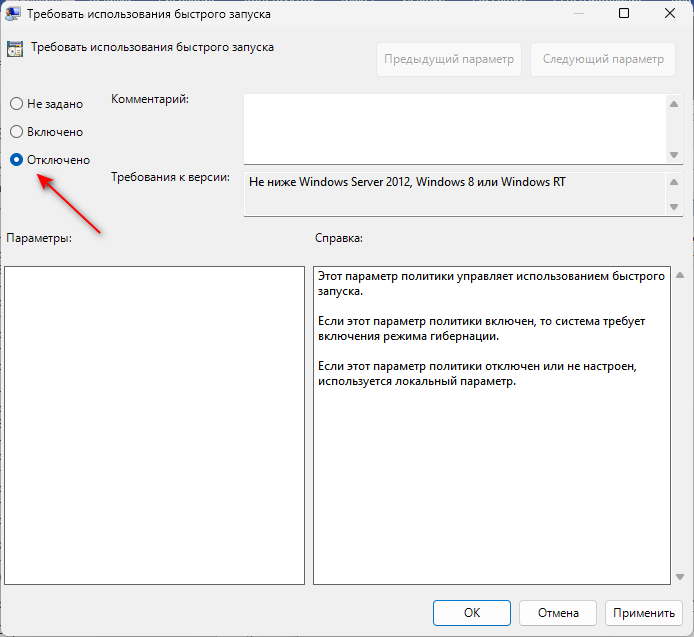Click comment box scroll up arrow

pyautogui.click(x=674, y=104)
